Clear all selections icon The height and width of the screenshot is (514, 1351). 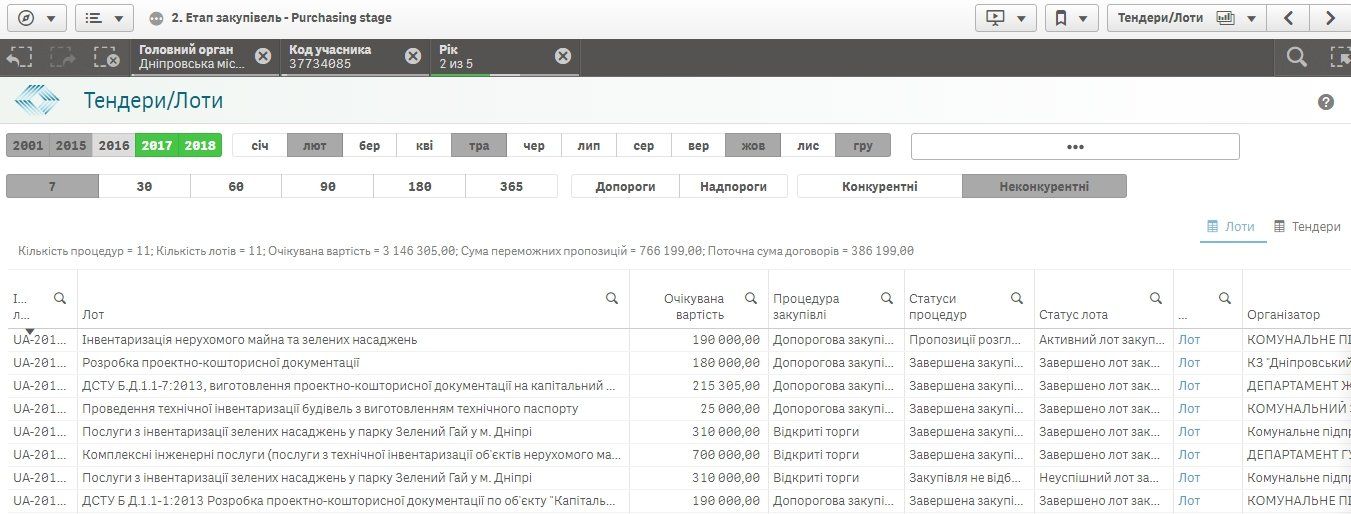coord(107,58)
